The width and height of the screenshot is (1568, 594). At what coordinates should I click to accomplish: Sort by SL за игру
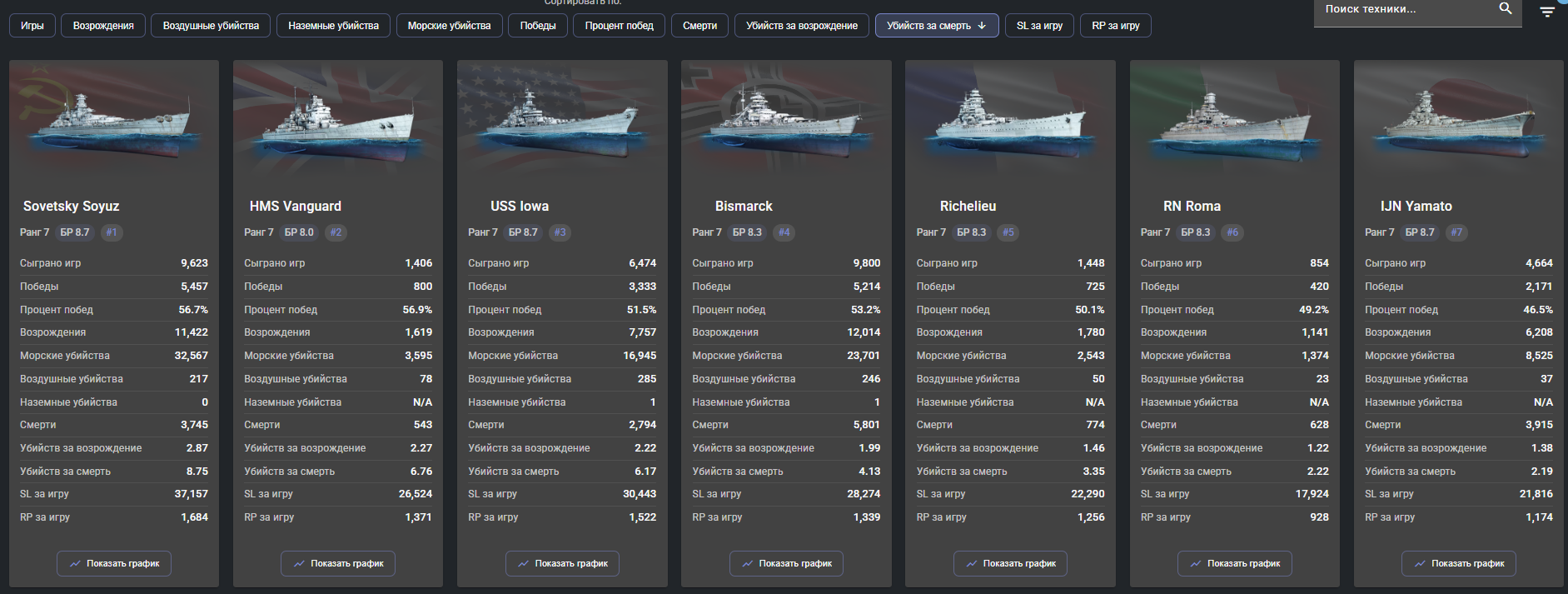click(x=1039, y=26)
